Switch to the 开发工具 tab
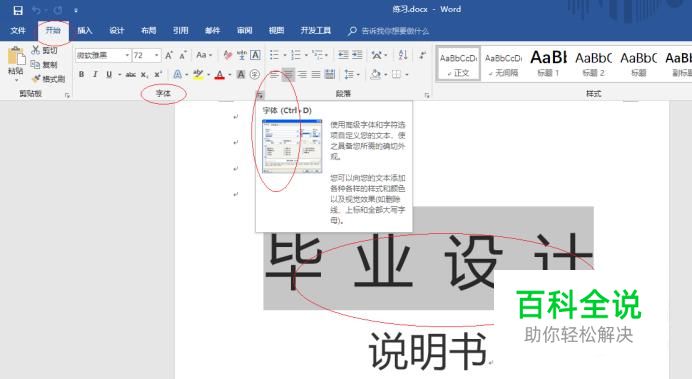Image resolution: width=692 pixels, height=379 pixels. coord(316,30)
